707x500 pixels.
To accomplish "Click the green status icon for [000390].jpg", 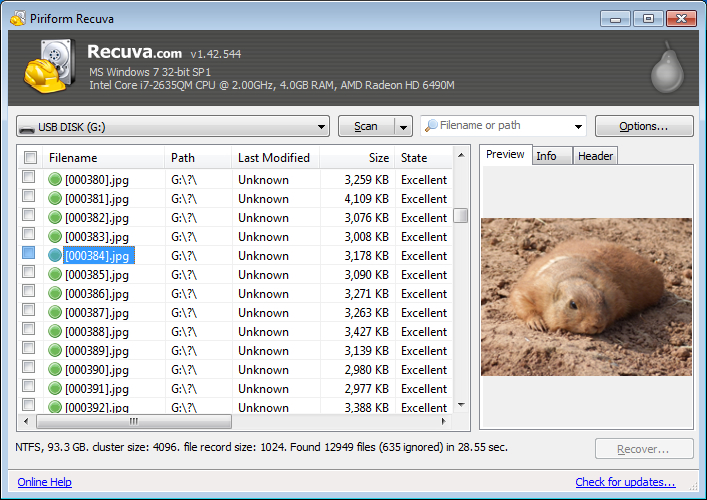I will (x=55, y=370).
